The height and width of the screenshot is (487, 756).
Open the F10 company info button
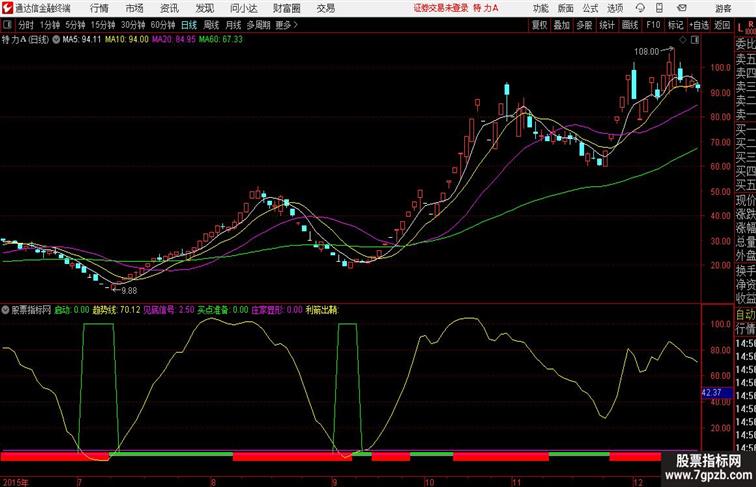[653, 25]
